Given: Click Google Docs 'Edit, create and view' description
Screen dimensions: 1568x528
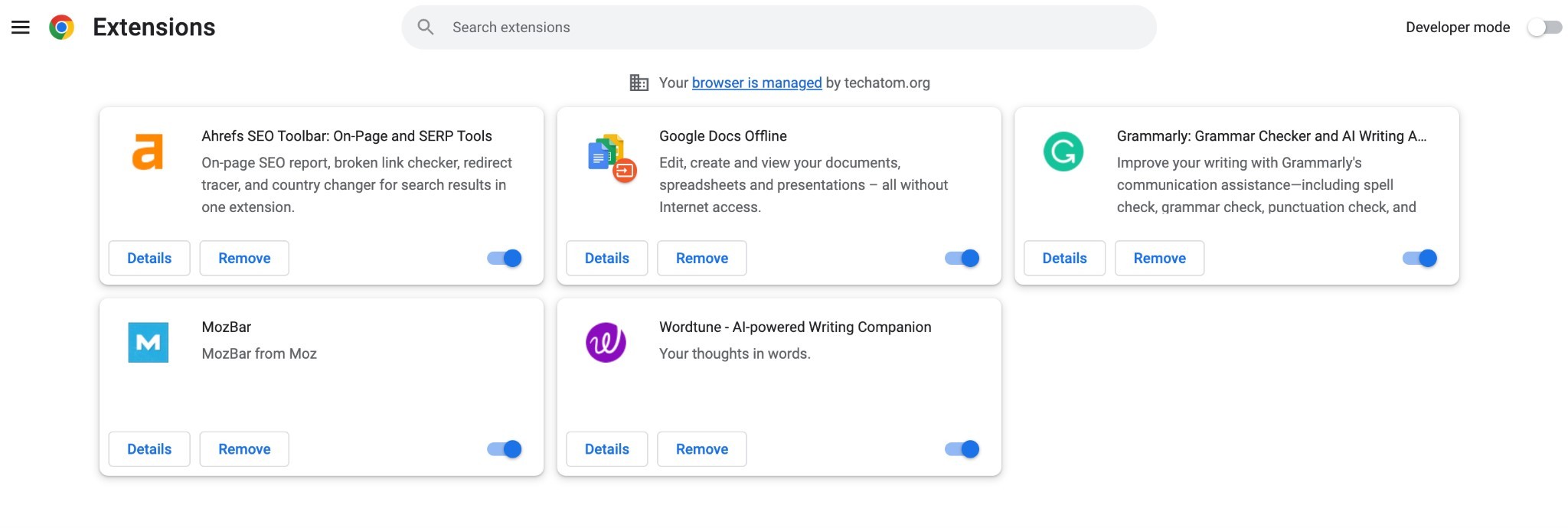Looking at the screenshot, I should click(x=803, y=185).
